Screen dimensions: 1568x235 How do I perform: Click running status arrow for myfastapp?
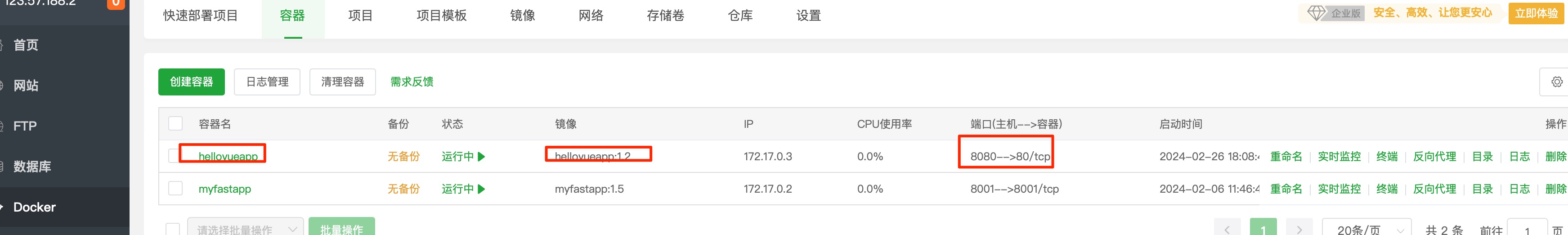click(481, 189)
